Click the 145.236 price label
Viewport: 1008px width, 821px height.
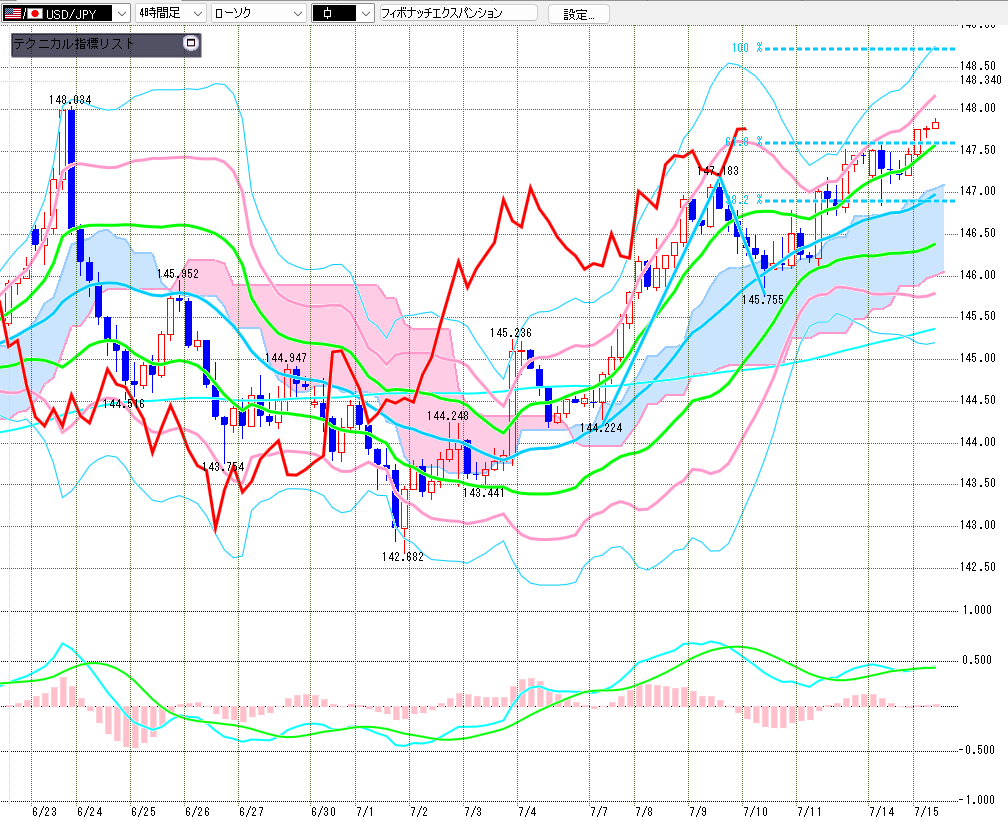510,332
